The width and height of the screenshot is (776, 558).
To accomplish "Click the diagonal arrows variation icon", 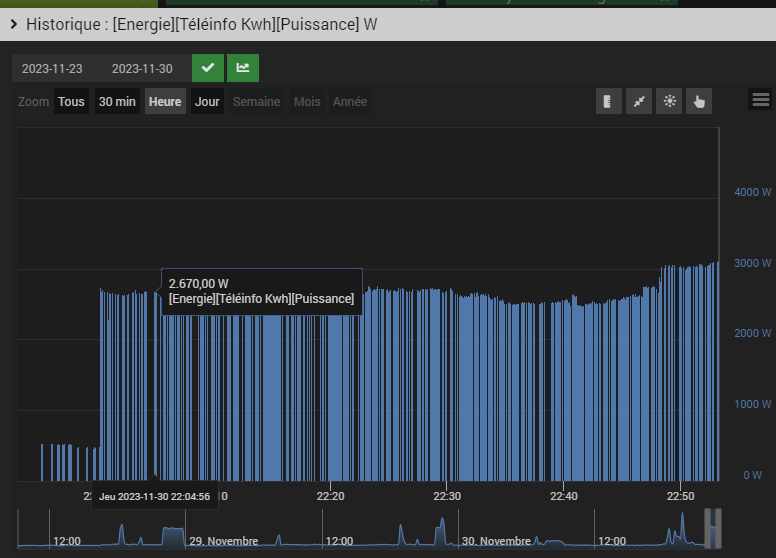I will (x=638, y=101).
